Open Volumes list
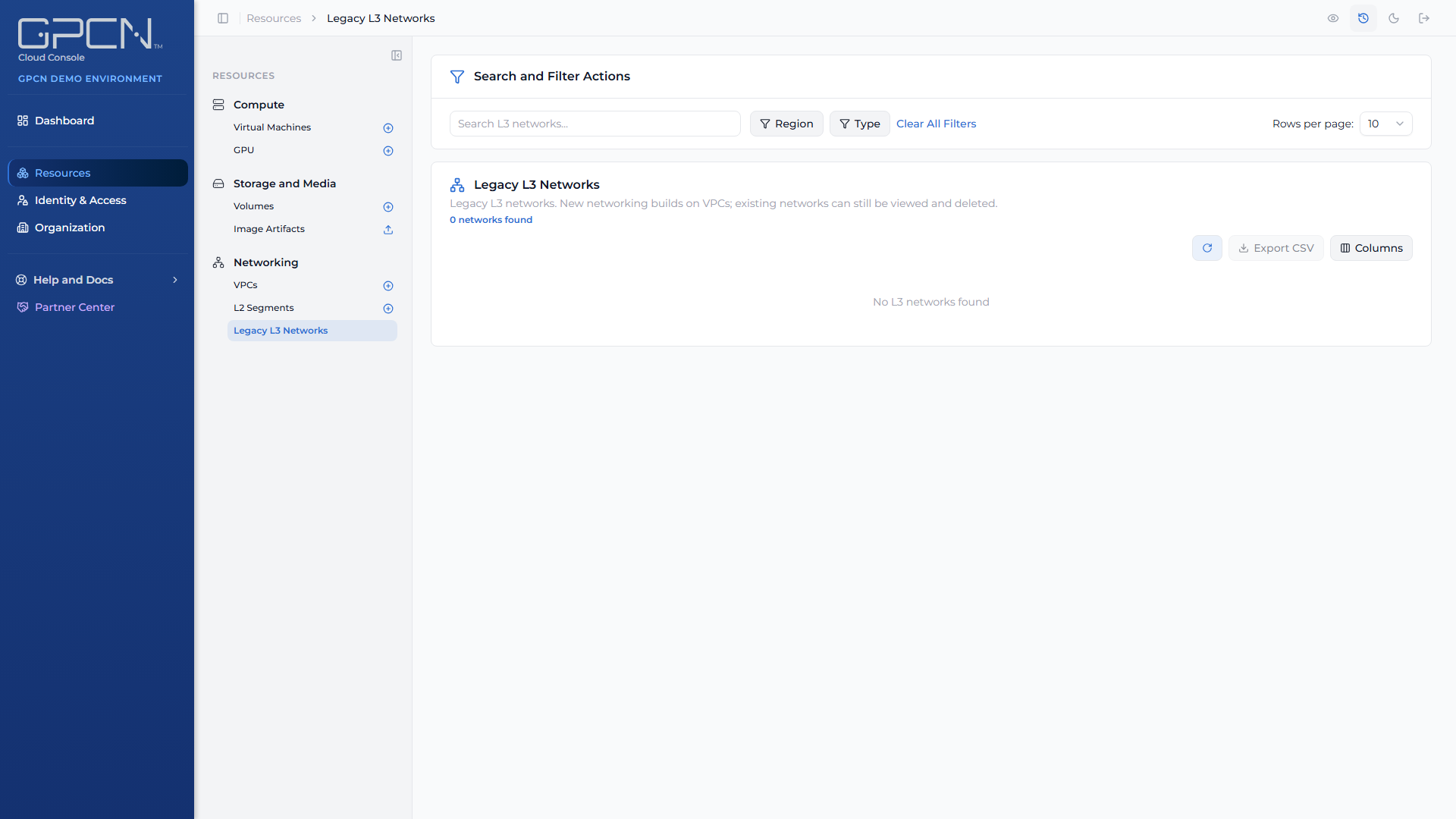Image resolution: width=1456 pixels, height=819 pixels. [253, 206]
